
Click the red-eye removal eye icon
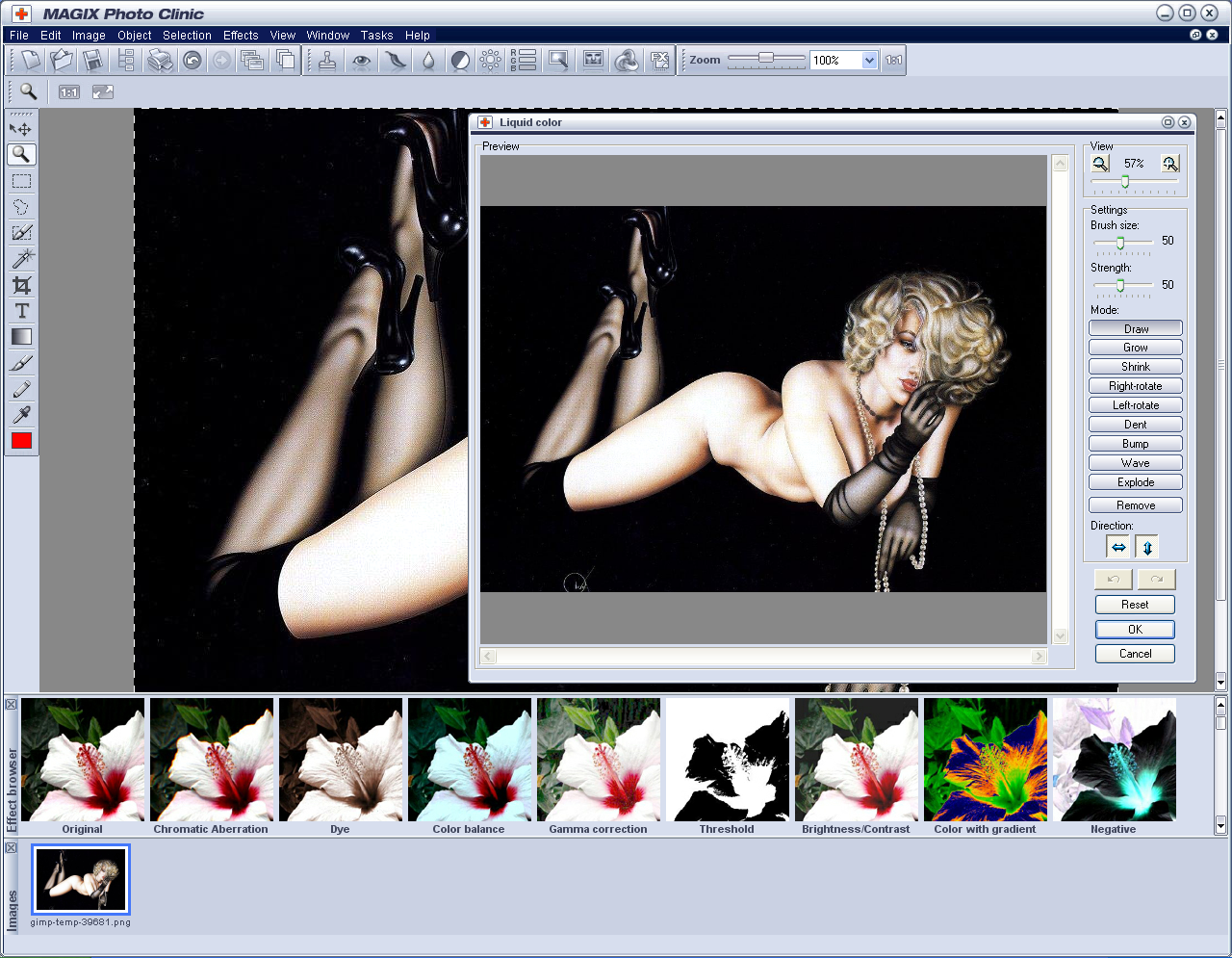pyautogui.click(x=361, y=60)
